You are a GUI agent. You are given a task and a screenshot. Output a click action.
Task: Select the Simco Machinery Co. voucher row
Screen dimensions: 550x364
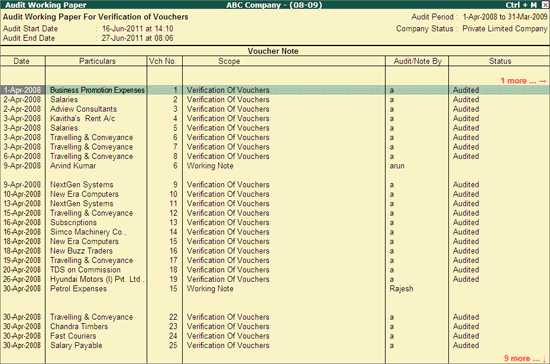click(x=275, y=232)
